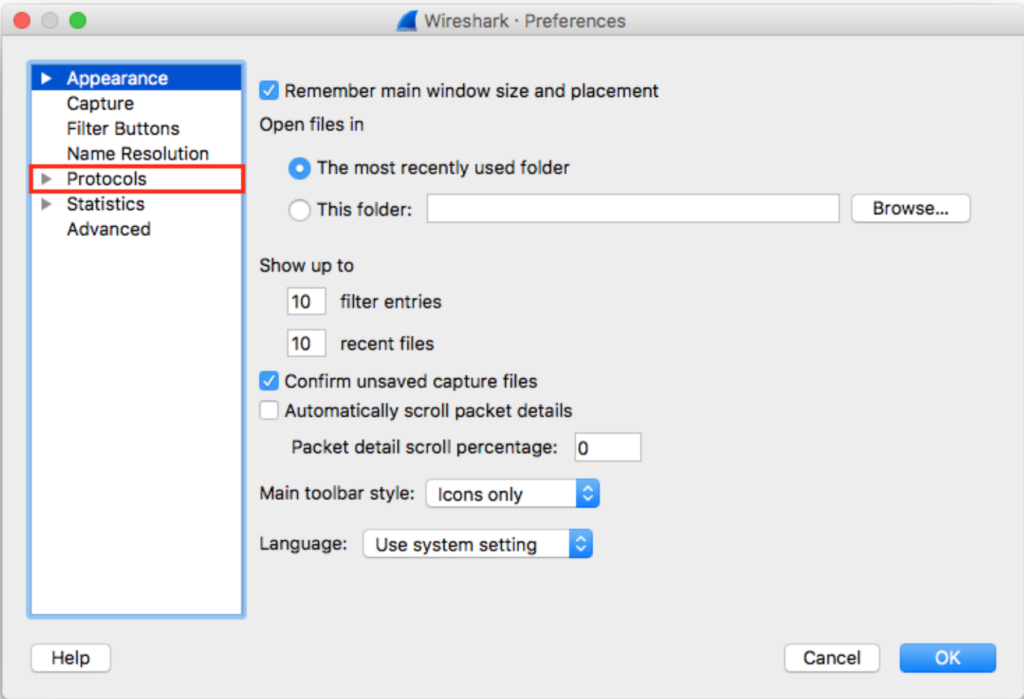Viewport: 1024px width, 699px height.
Task: Expand the Statistics section
Action: 46,204
